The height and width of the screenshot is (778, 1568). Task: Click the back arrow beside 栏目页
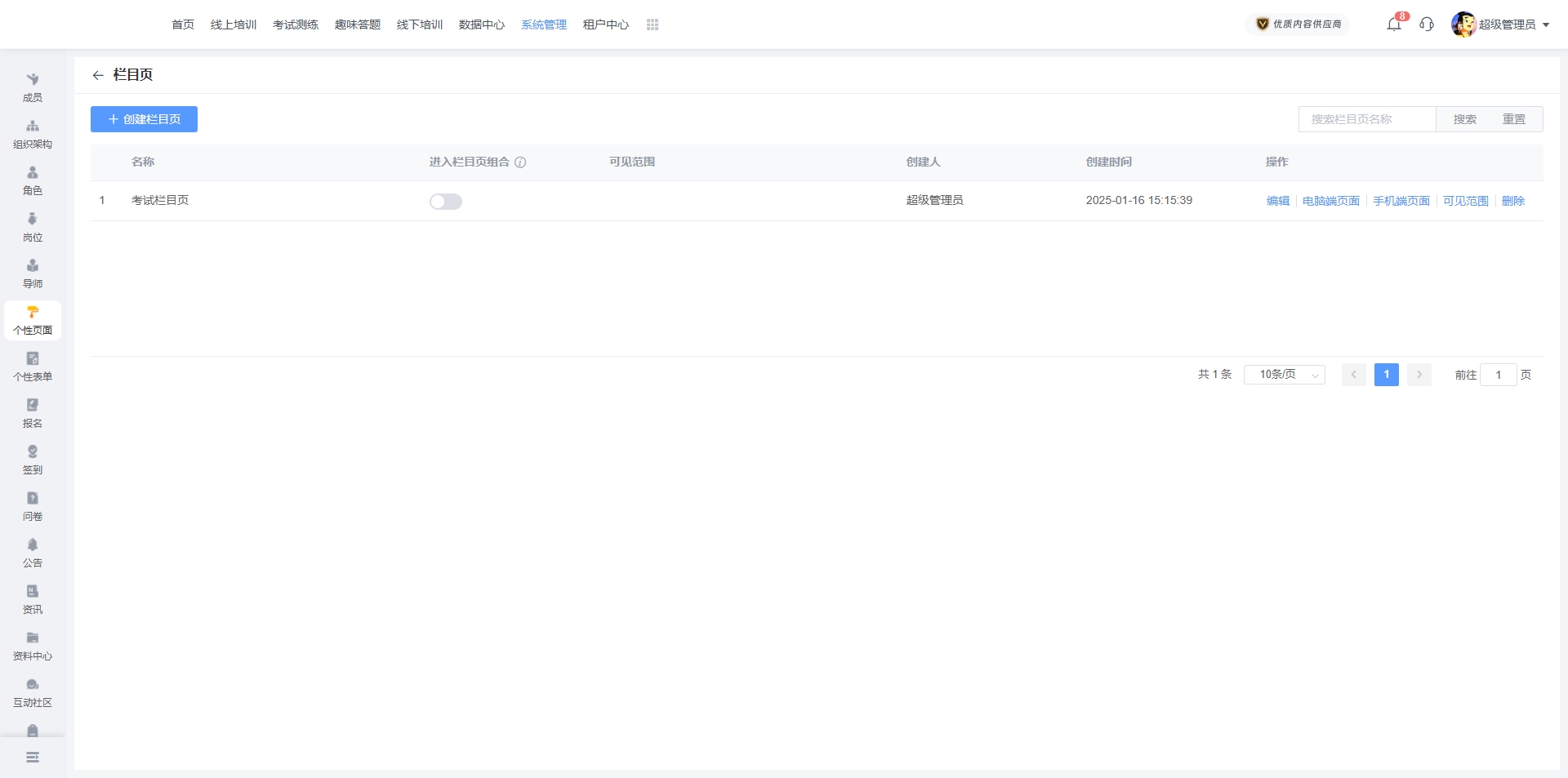coord(98,75)
